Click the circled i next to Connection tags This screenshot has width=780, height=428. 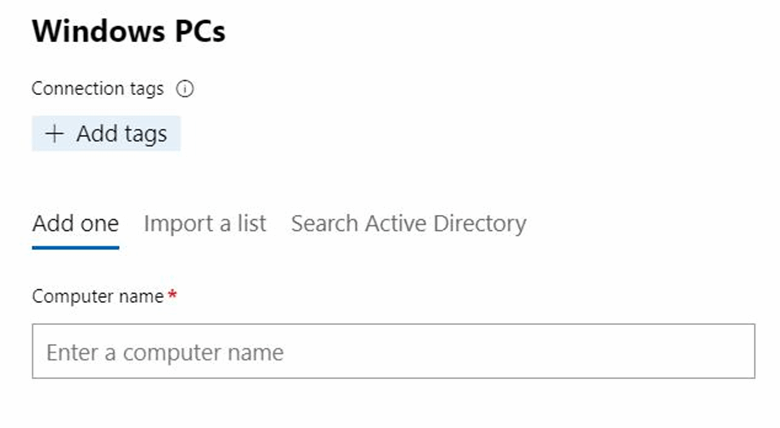click(184, 89)
